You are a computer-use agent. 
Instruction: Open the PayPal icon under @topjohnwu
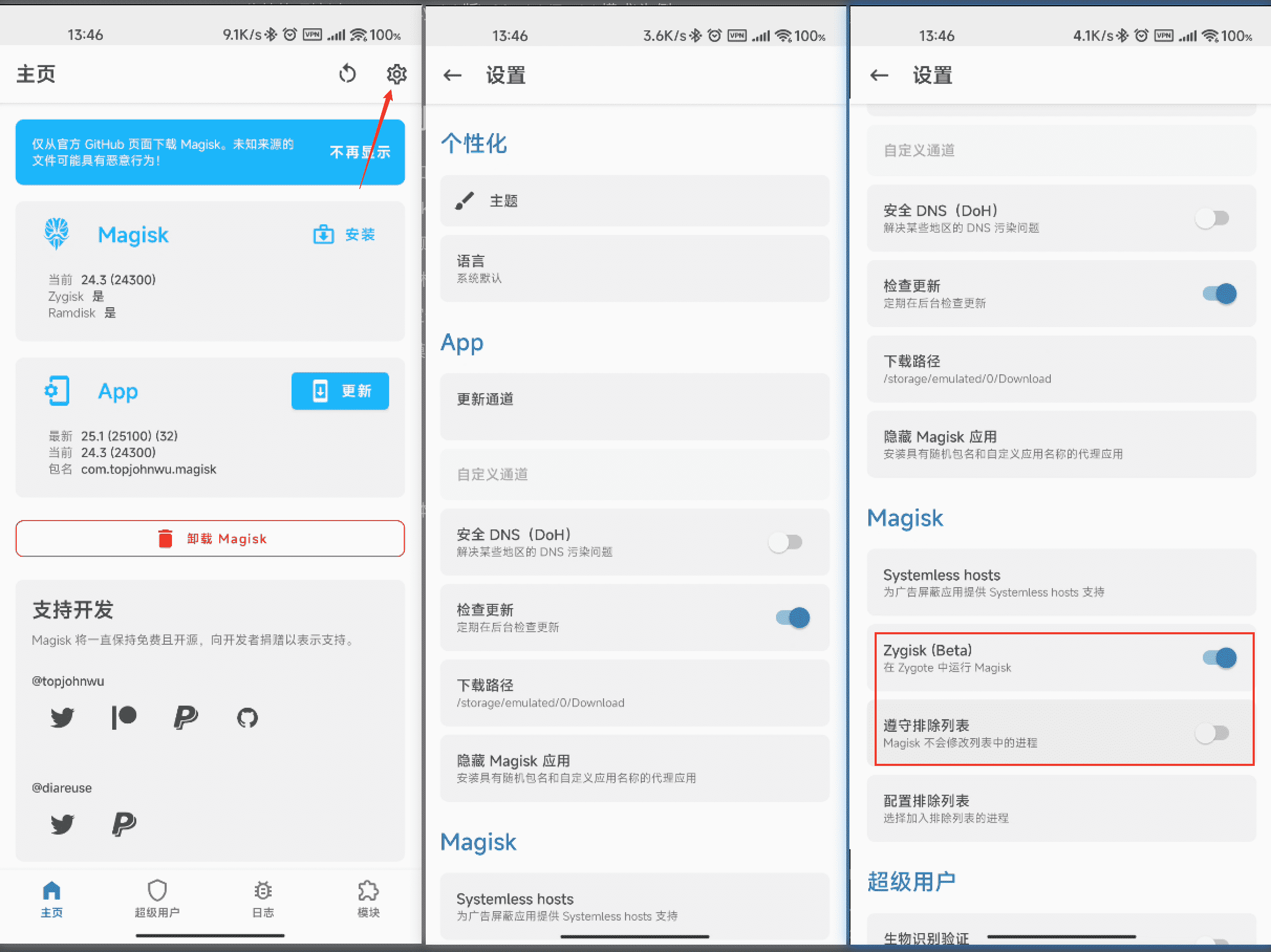(x=186, y=717)
